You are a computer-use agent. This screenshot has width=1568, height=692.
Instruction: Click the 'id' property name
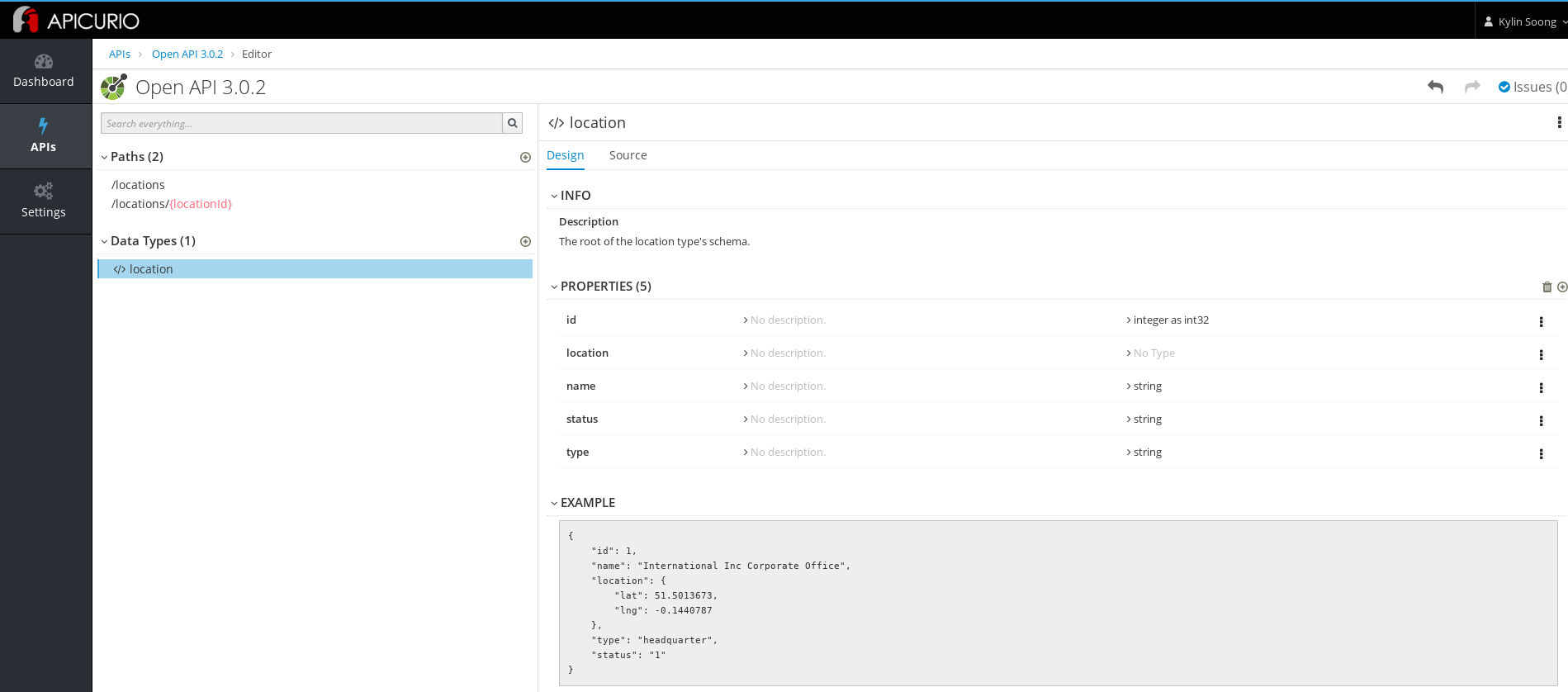point(571,320)
